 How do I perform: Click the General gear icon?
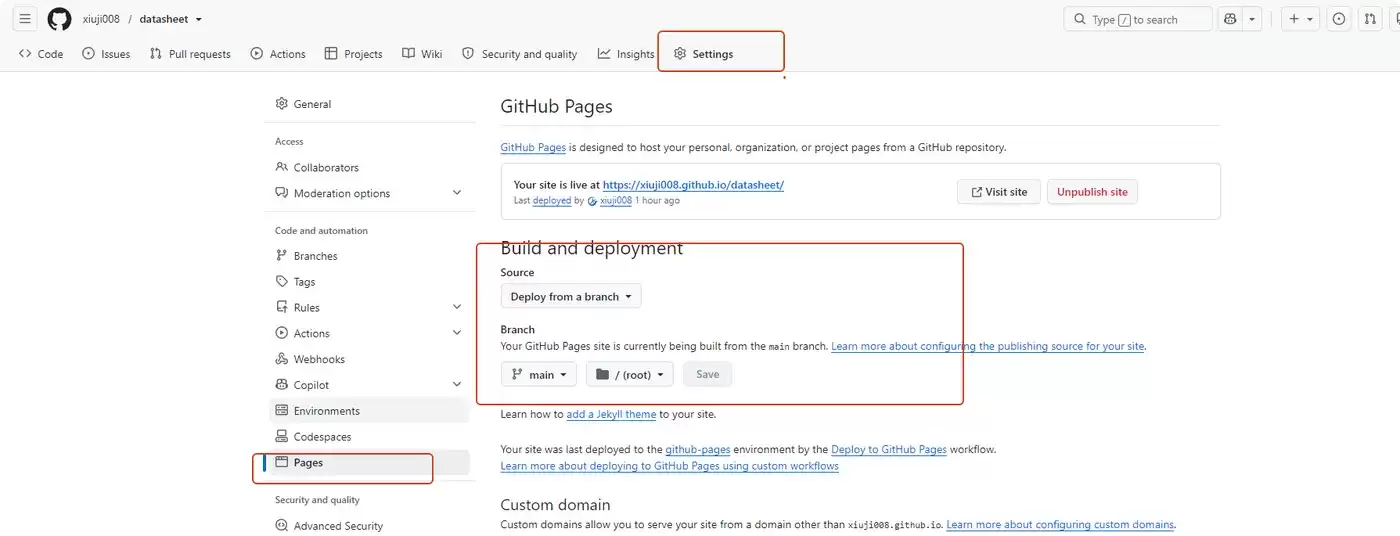tap(282, 104)
